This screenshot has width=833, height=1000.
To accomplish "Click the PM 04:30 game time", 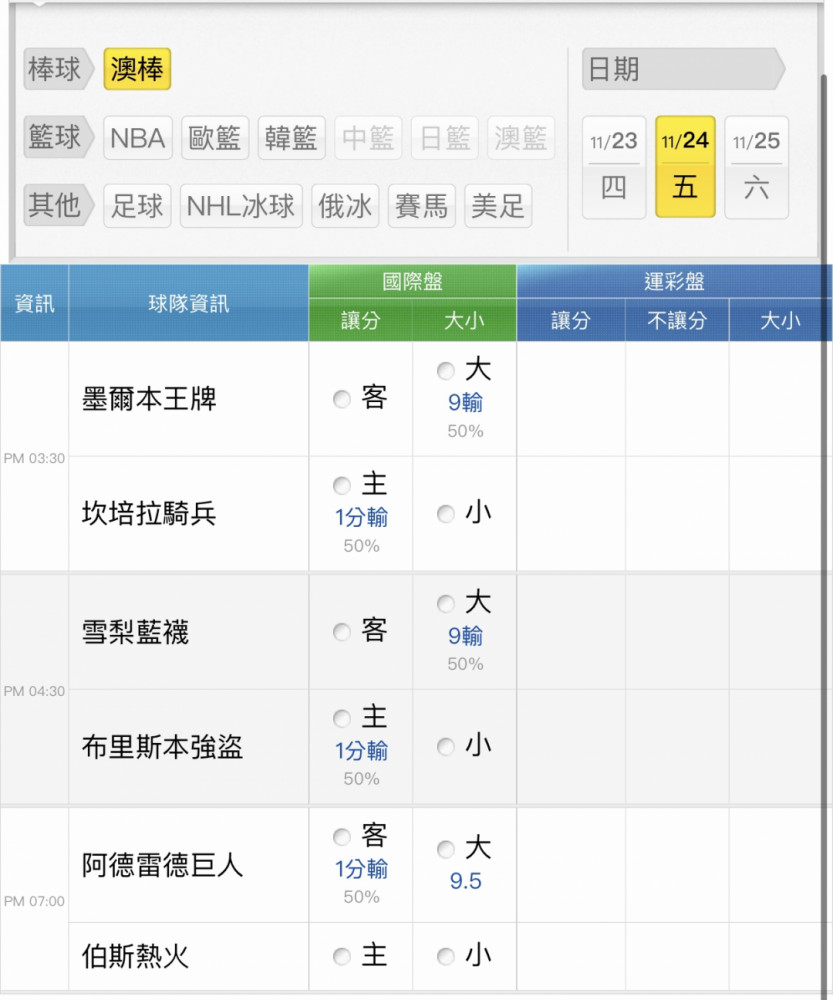I will (x=34, y=691).
